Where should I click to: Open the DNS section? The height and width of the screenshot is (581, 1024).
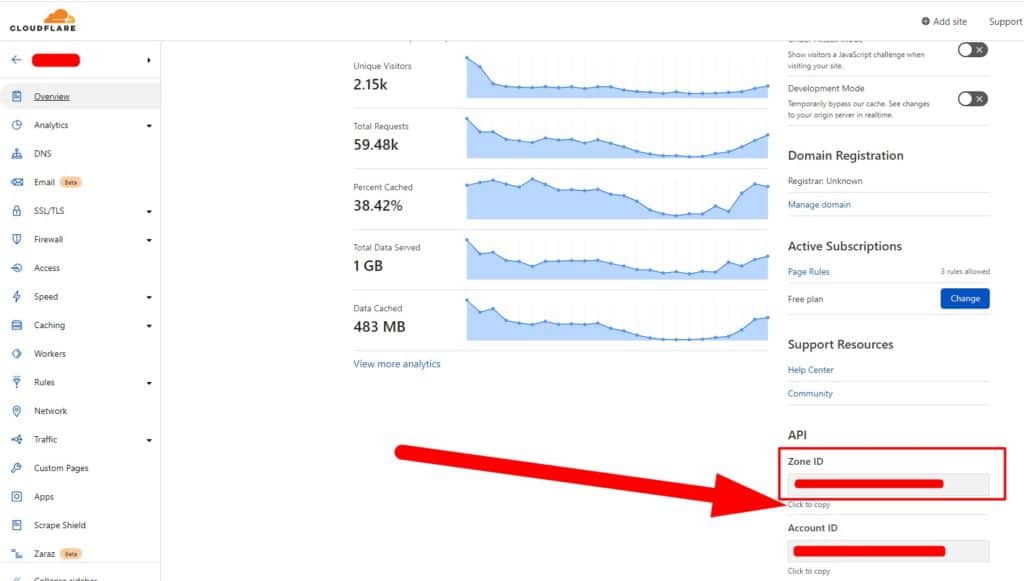(42, 153)
